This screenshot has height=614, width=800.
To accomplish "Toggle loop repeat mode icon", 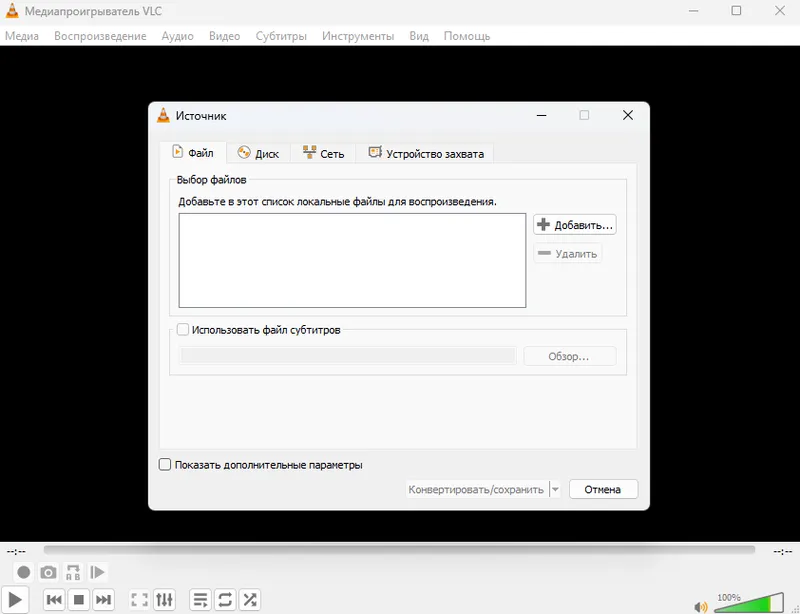I will point(225,599).
